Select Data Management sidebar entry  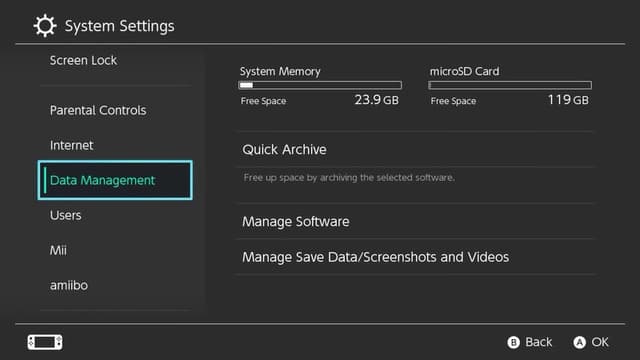click(x=115, y=180)
